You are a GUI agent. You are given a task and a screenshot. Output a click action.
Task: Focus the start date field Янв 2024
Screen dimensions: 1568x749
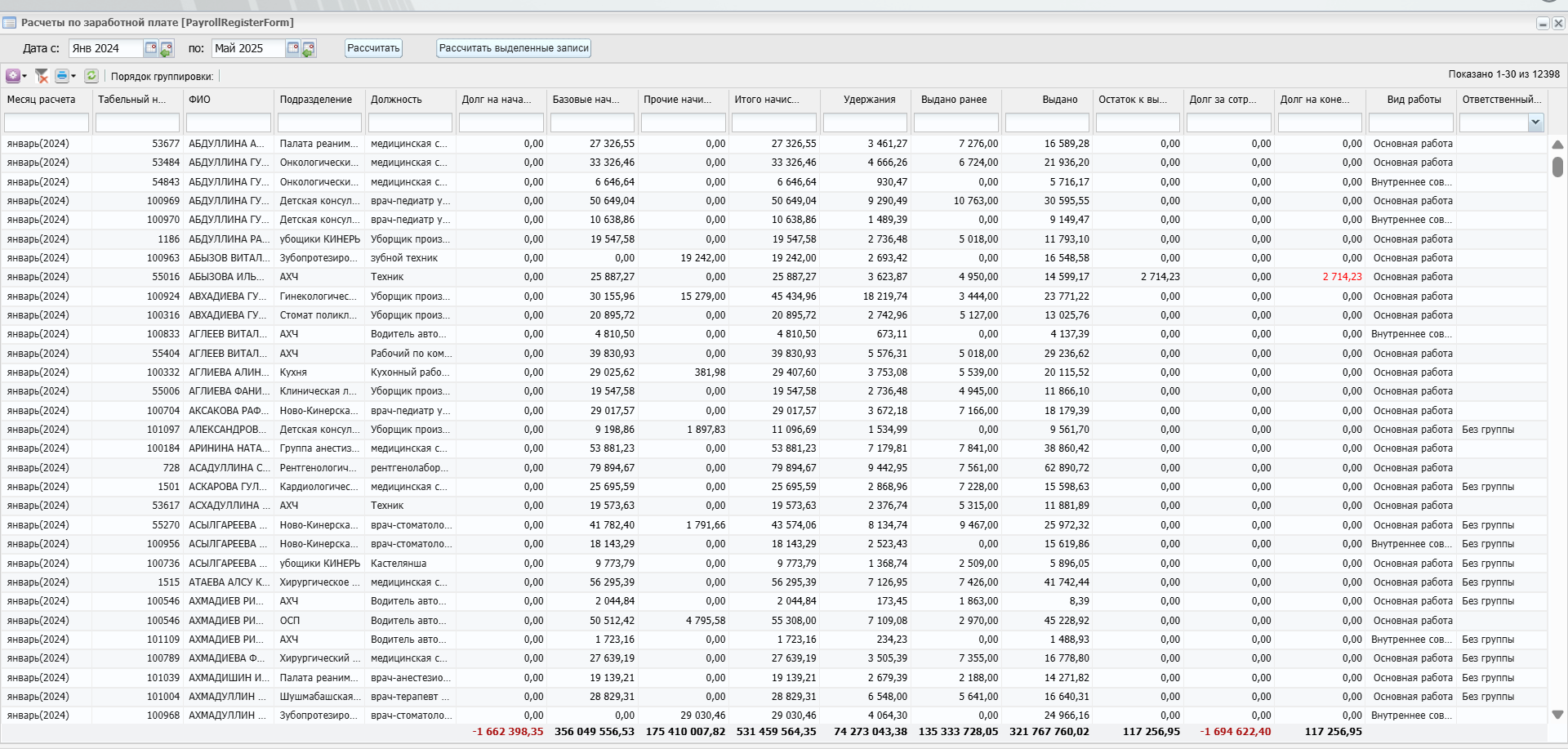tap(105, 48)
